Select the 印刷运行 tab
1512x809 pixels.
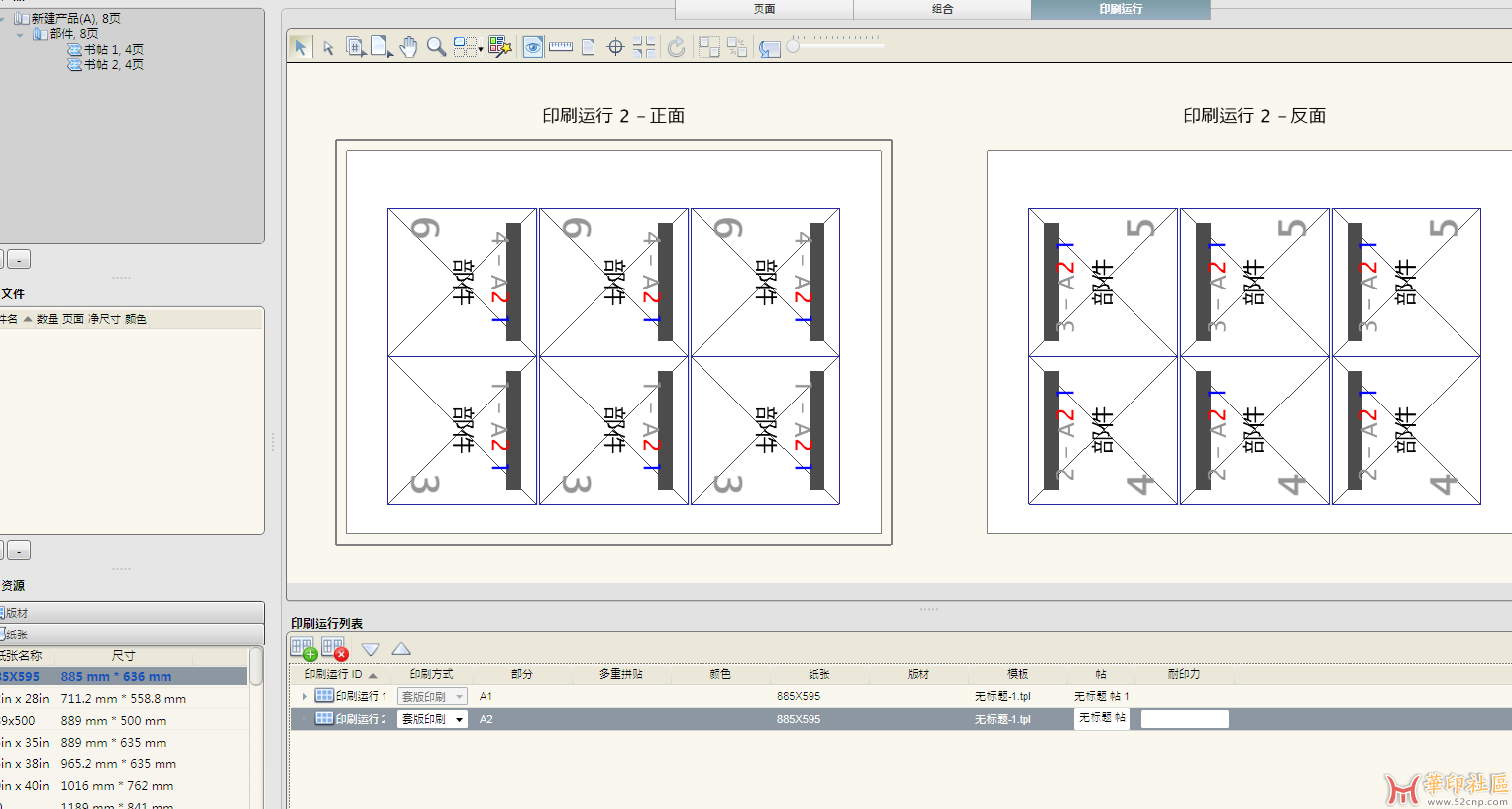pos(1121,9)
